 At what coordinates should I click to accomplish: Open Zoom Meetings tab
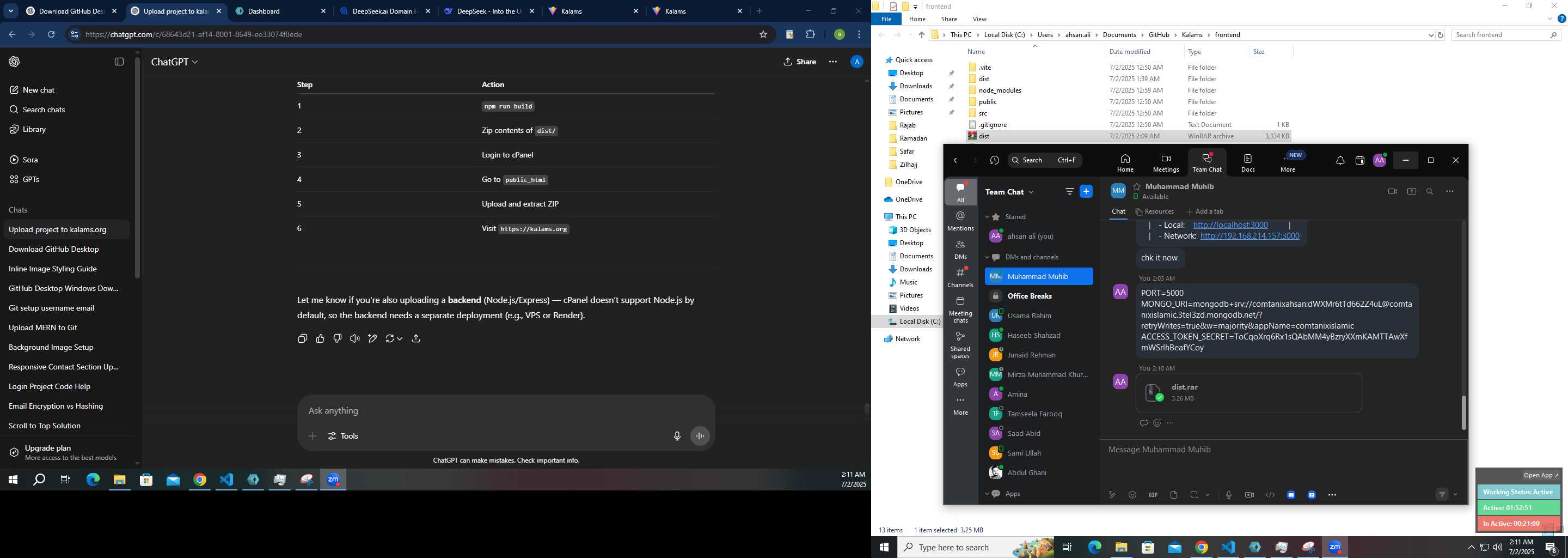pos(1166,162)
